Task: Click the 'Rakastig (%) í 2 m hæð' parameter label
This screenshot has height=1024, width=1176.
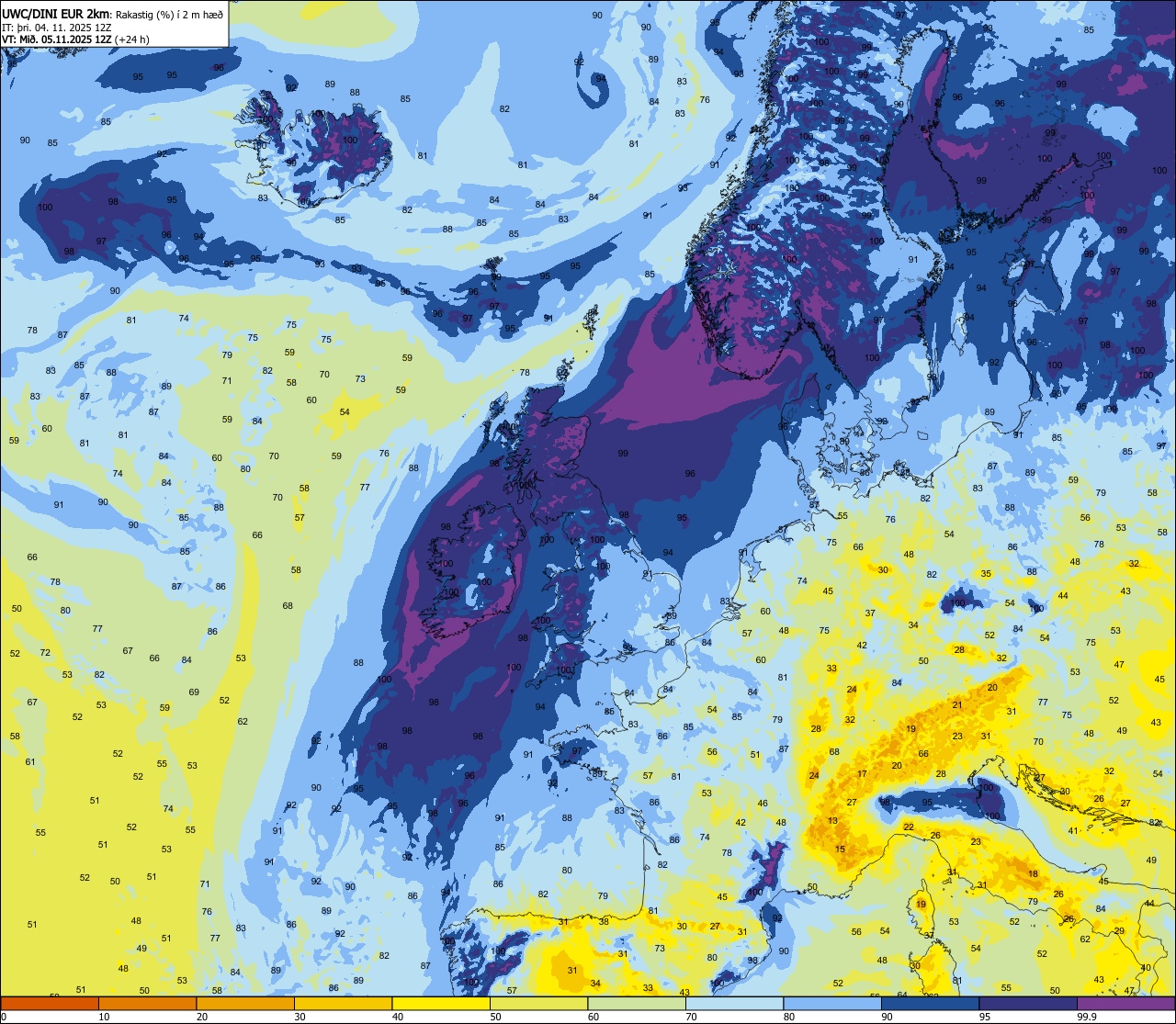Action: pos(168,13)
